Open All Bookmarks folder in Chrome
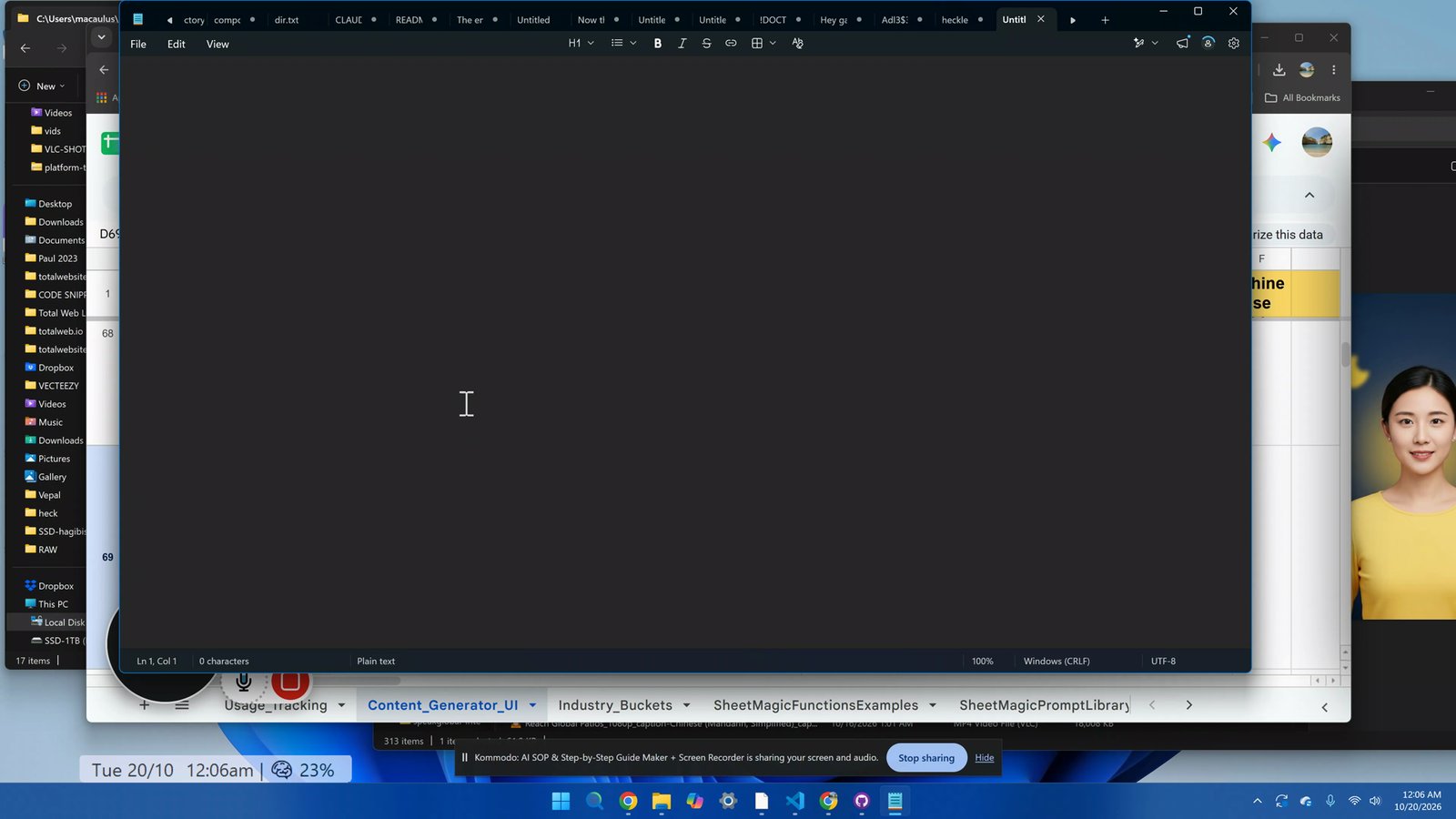1456x819 pixels. click(1302, 97)
